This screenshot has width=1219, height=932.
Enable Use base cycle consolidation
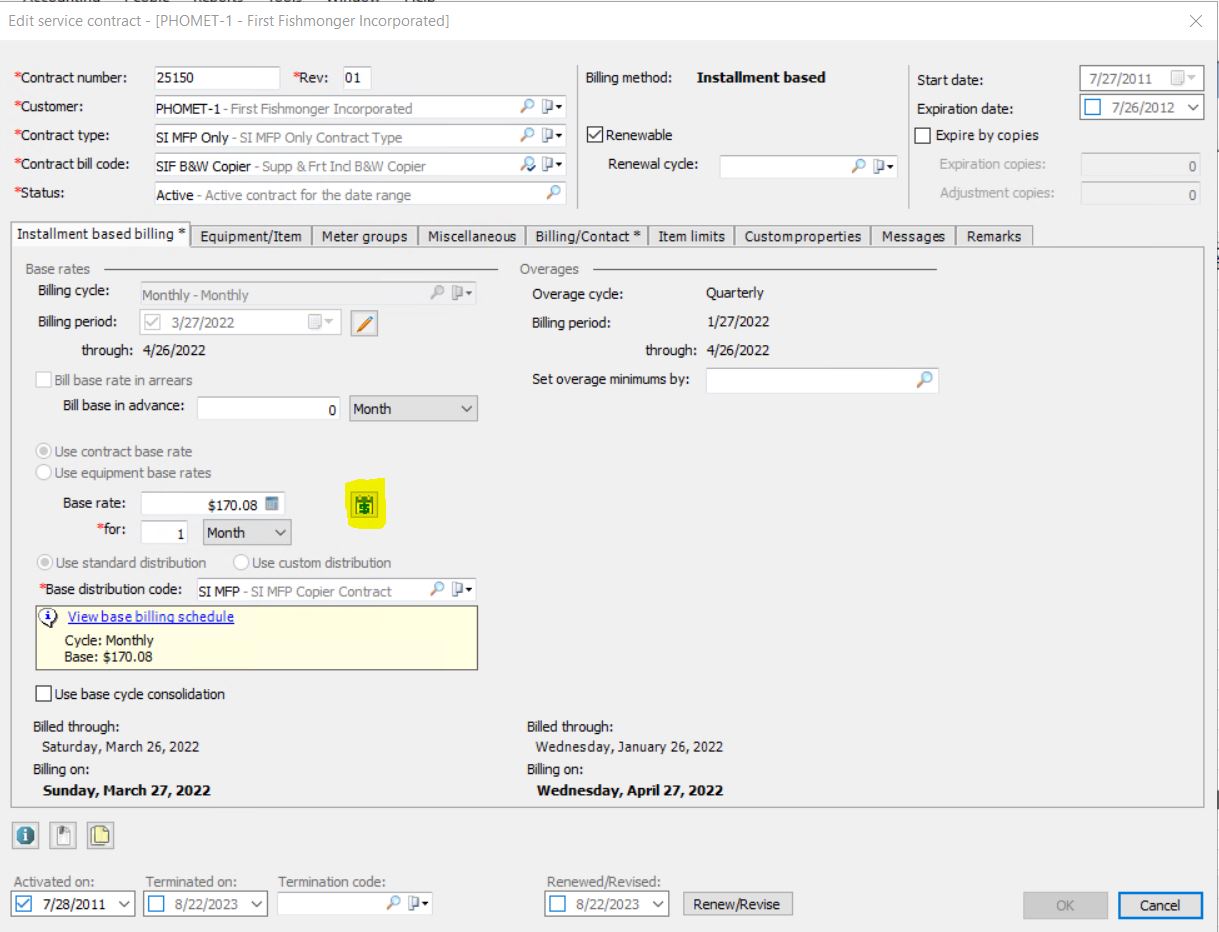coord(43,693)
